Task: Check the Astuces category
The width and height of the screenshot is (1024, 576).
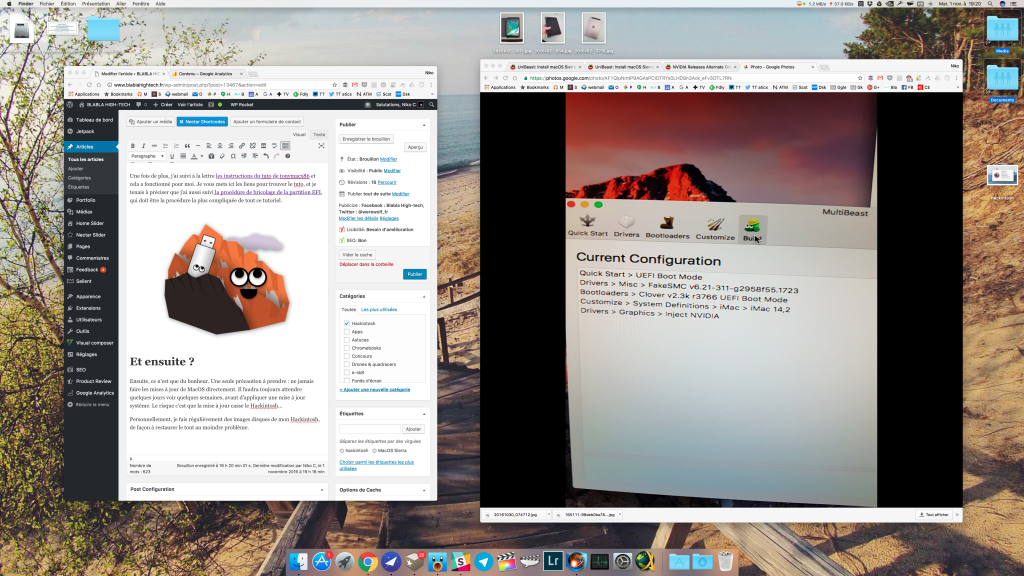Action: [347, 340]
